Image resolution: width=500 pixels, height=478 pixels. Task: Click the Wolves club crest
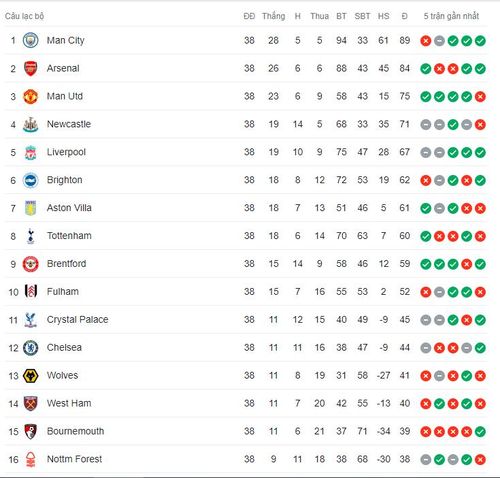coord(30,376)
